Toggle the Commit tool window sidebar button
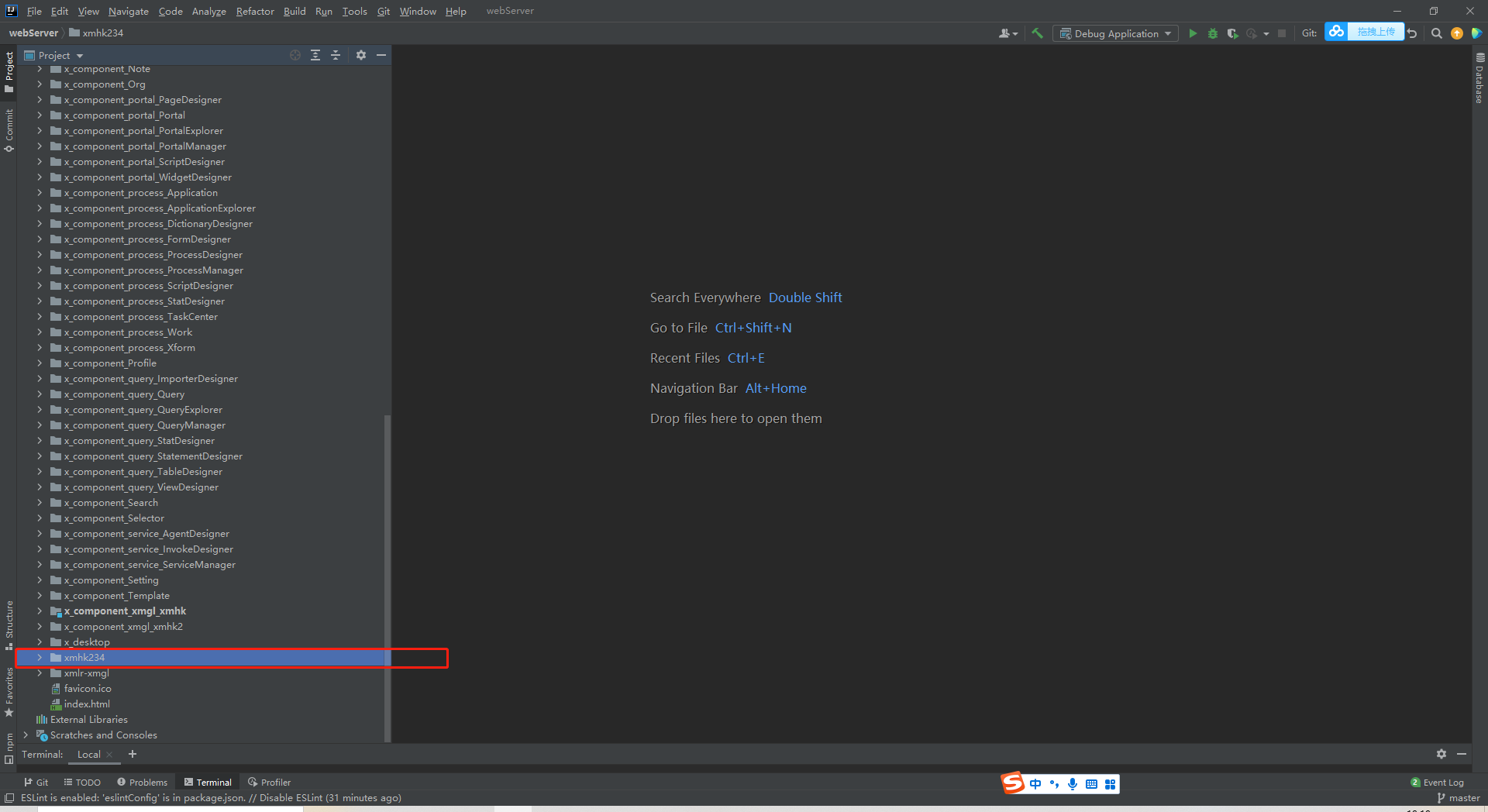Screen dimensions: 1488x812 pyautogui.click(x=9, y=130)
